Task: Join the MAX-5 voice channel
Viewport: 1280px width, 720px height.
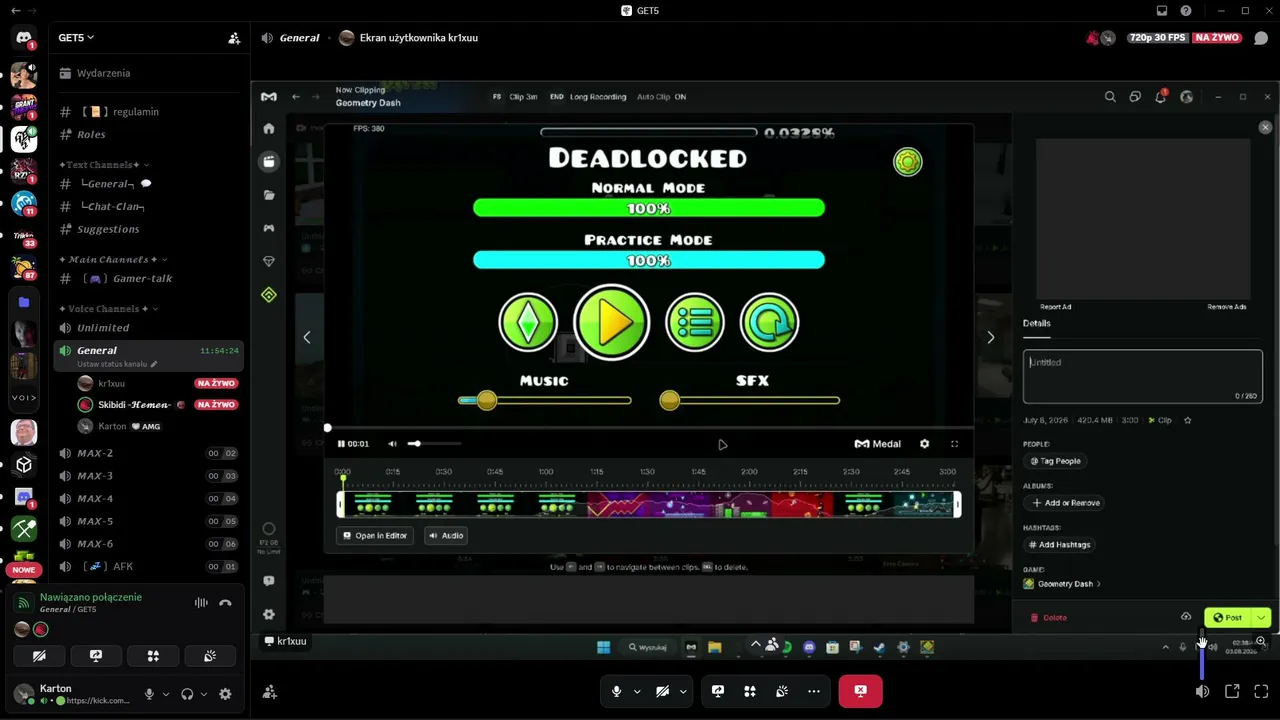Action: [x=150, y=521]
